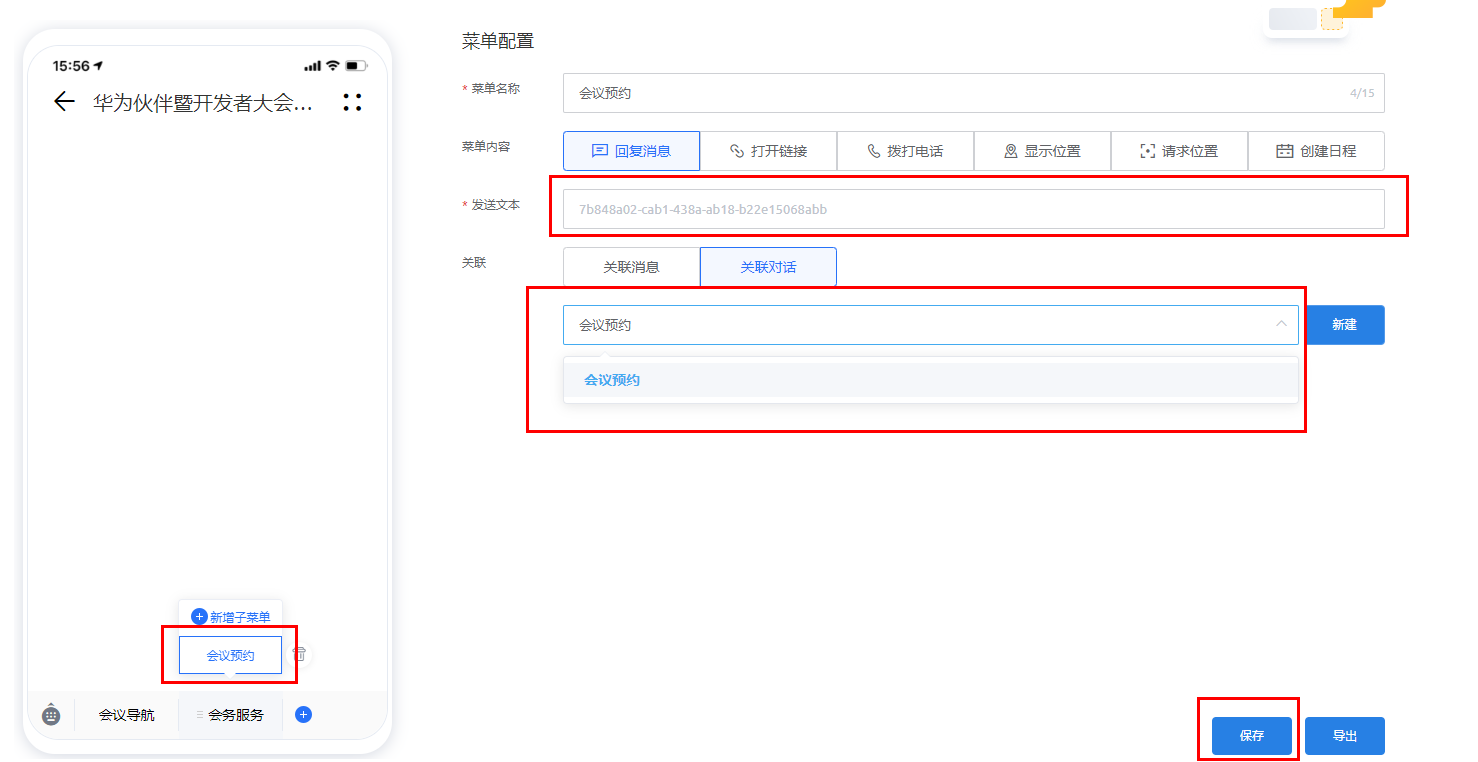Click the 发送文本 input field
The width and height of the screenshot is (1478, 762).
click(974, 209)
